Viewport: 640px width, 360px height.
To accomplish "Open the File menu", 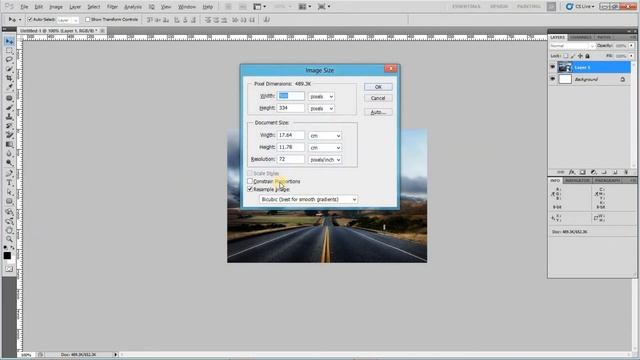I will [24, 7].
